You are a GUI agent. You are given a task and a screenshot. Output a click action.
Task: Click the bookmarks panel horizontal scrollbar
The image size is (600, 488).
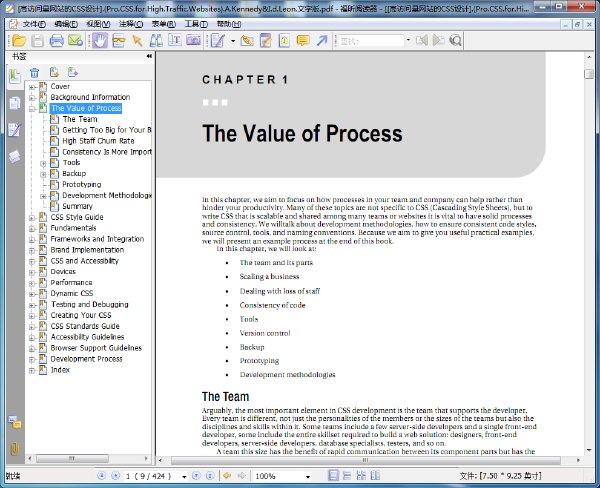pos(72,458)
